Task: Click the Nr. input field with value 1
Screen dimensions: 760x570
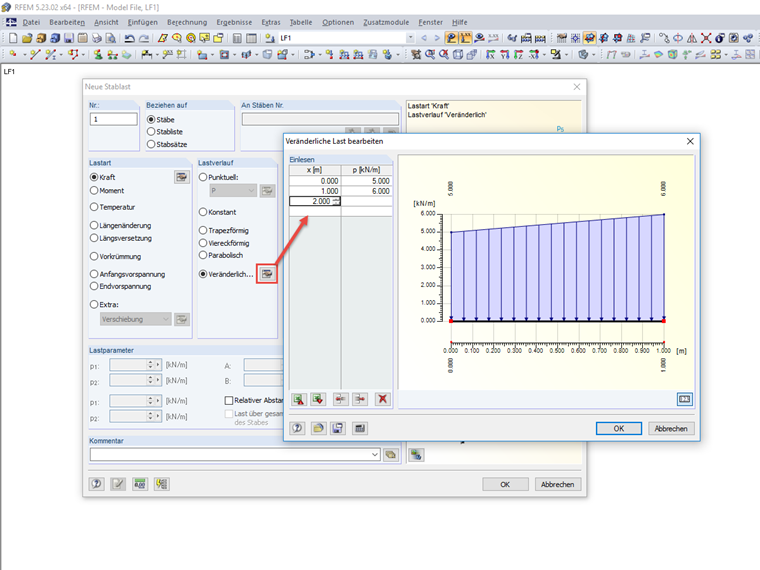Action: click(x=113, y=119)
